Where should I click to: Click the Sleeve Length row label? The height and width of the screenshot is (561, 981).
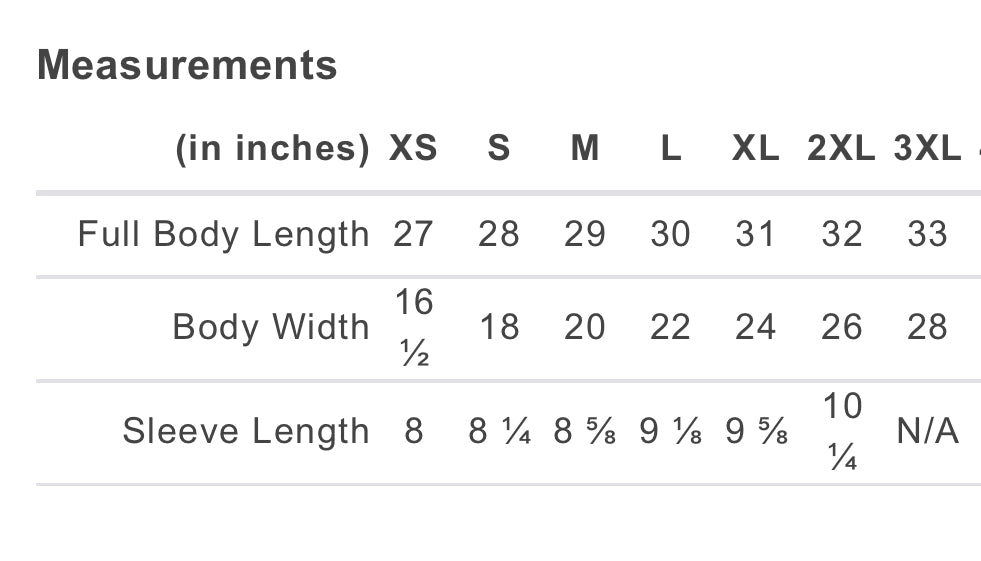245,431
